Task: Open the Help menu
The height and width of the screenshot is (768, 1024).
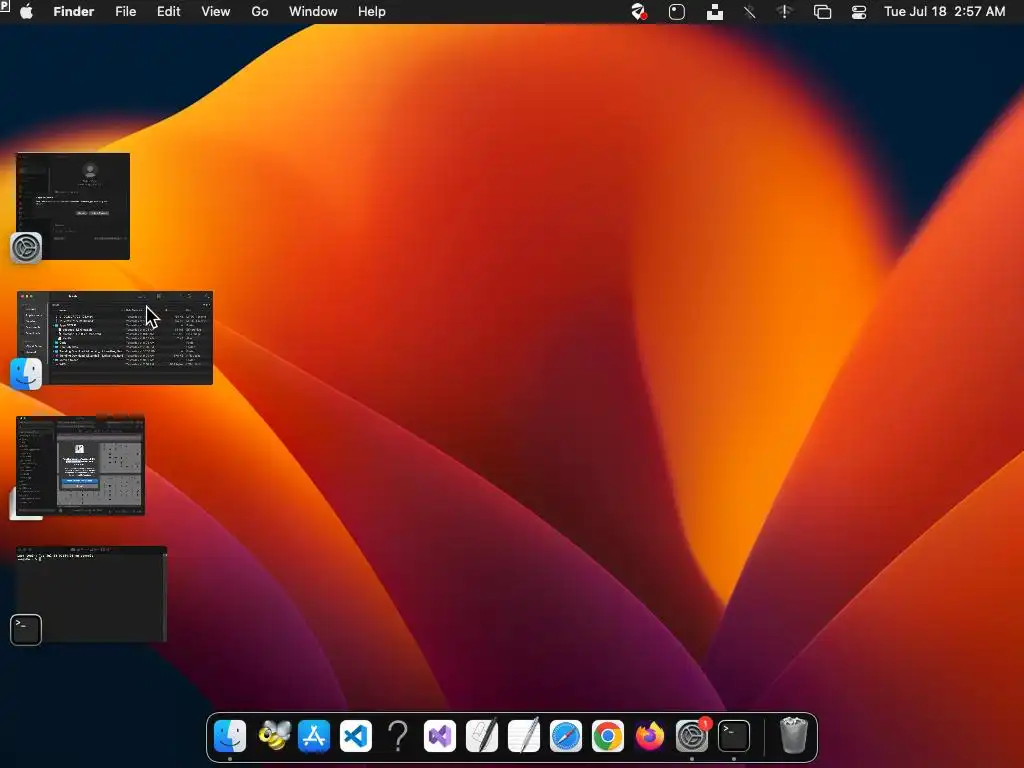Action: click(372, 12)
